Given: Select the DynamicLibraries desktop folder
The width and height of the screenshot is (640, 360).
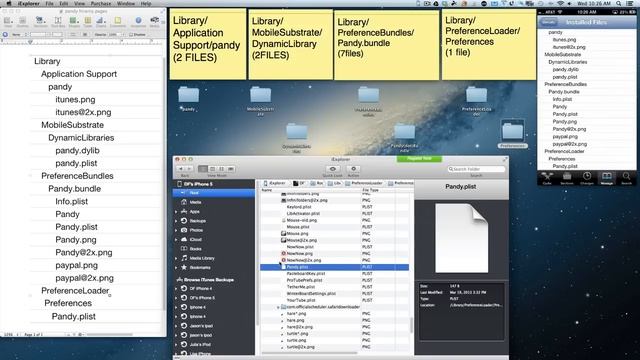Looking at the screenshot, I should 297,132.
